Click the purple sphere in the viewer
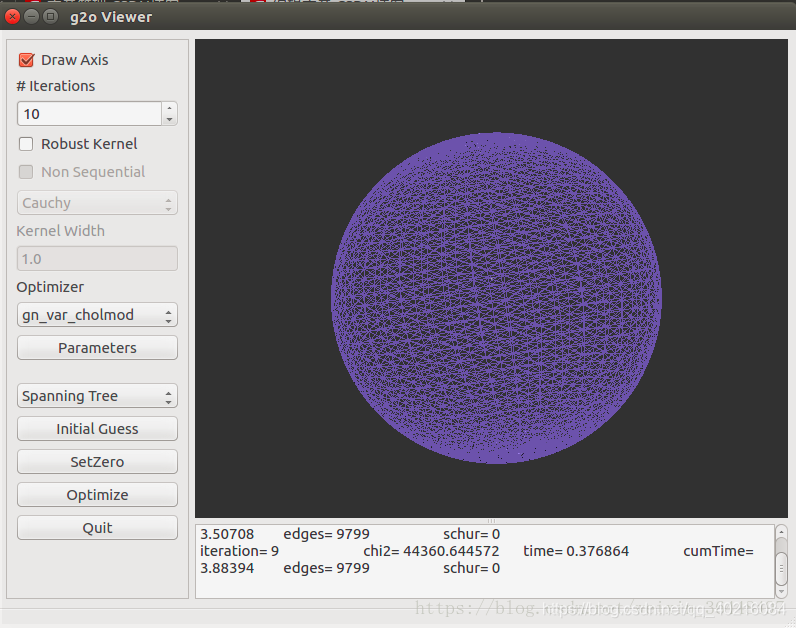Image resolution: width=796 pixels, height=628 pixels. point(496,298)
